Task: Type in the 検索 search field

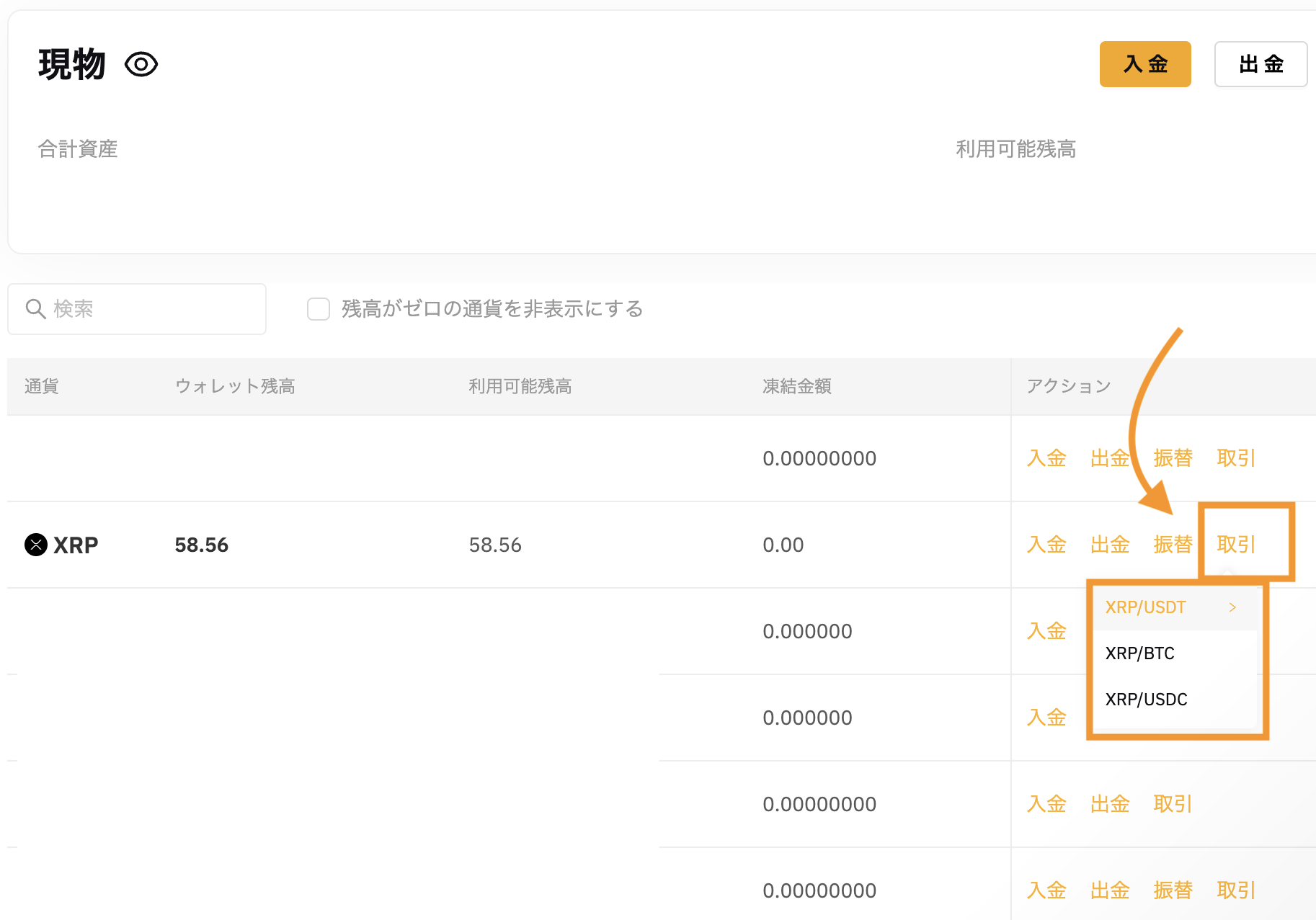Action: pos(151,309)
